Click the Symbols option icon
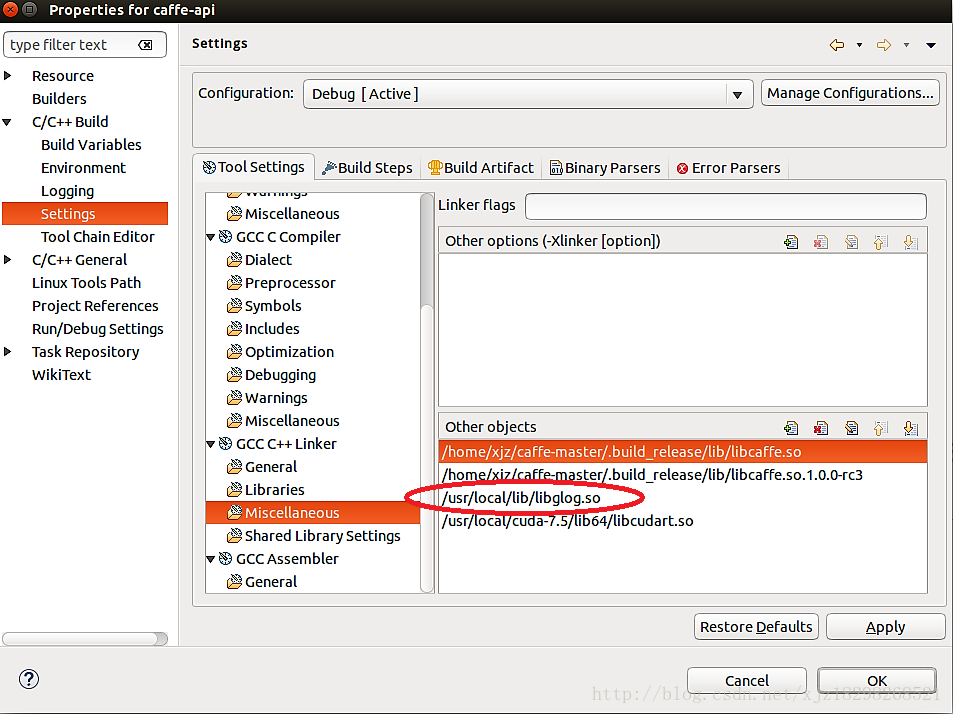953x714 pixels. point(234,306)
